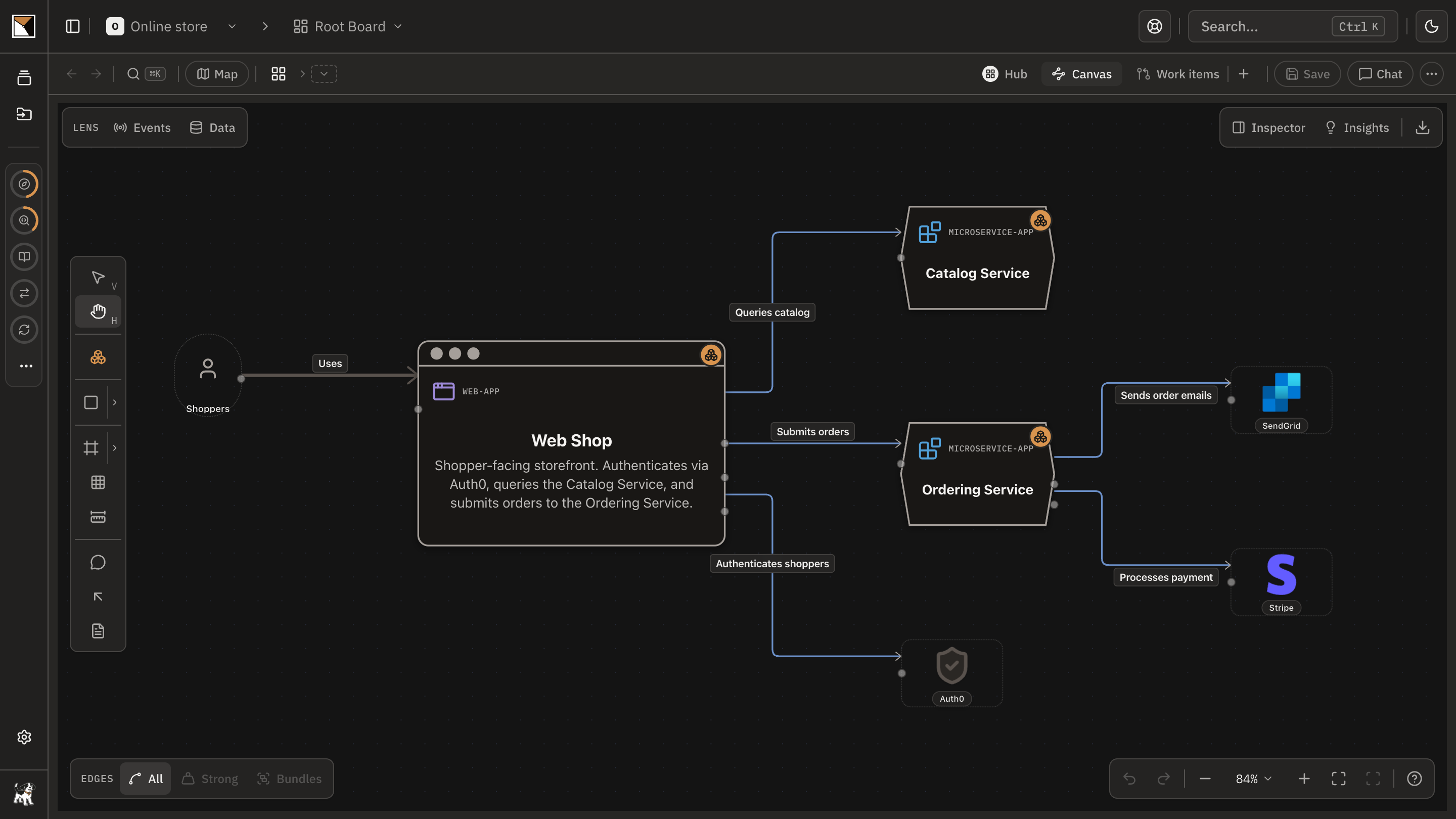Select the Catalog Service node
The width and height of the screenshot is (1456, 819).
tap(977, 258)
